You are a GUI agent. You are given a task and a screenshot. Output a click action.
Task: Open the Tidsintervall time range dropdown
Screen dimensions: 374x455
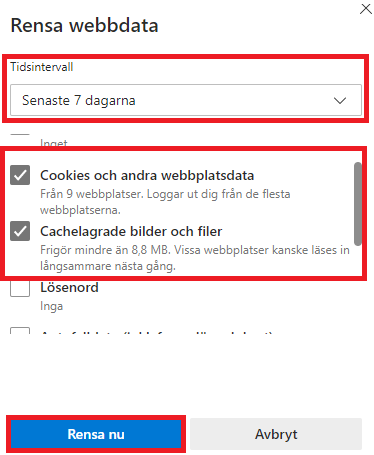(186, 100)
